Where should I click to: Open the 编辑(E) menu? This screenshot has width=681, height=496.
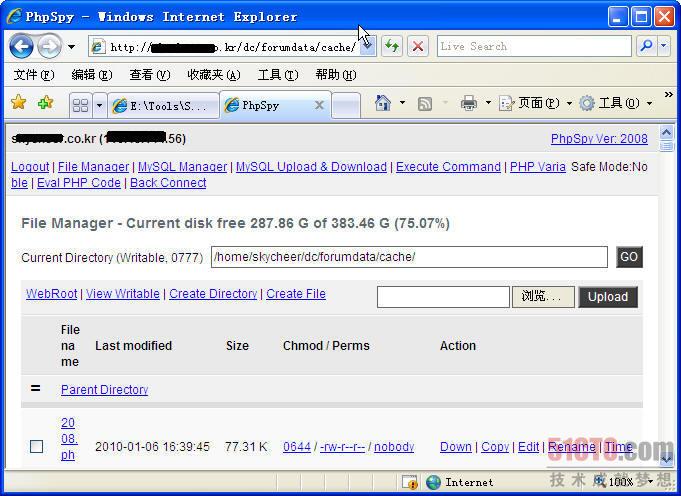pyautogui.click(x=92, y=75)
